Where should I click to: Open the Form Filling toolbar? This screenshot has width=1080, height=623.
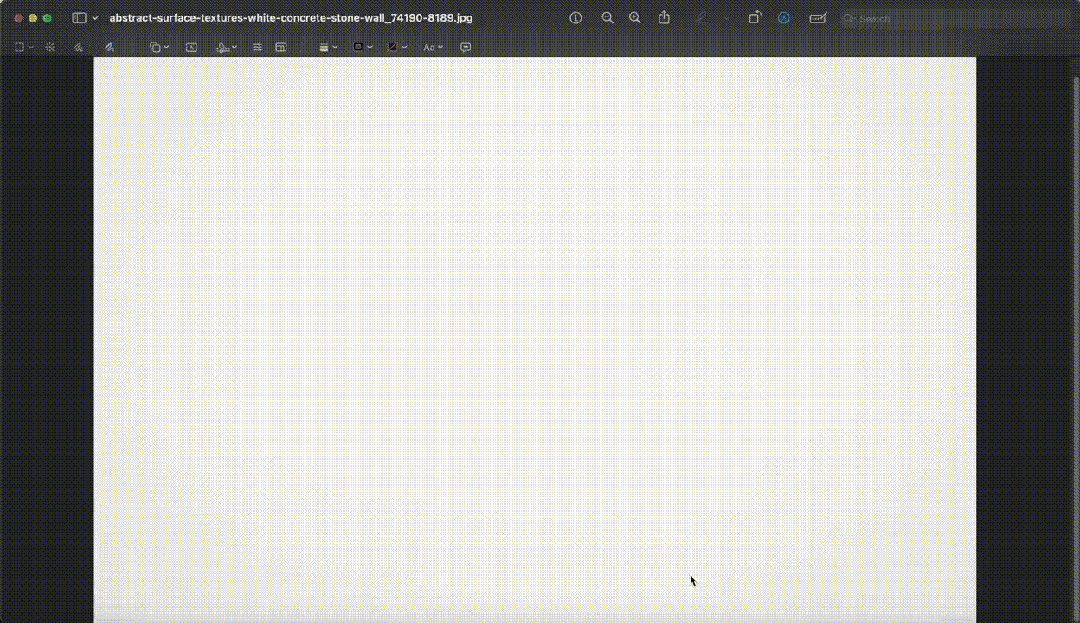tap(818, 18)
